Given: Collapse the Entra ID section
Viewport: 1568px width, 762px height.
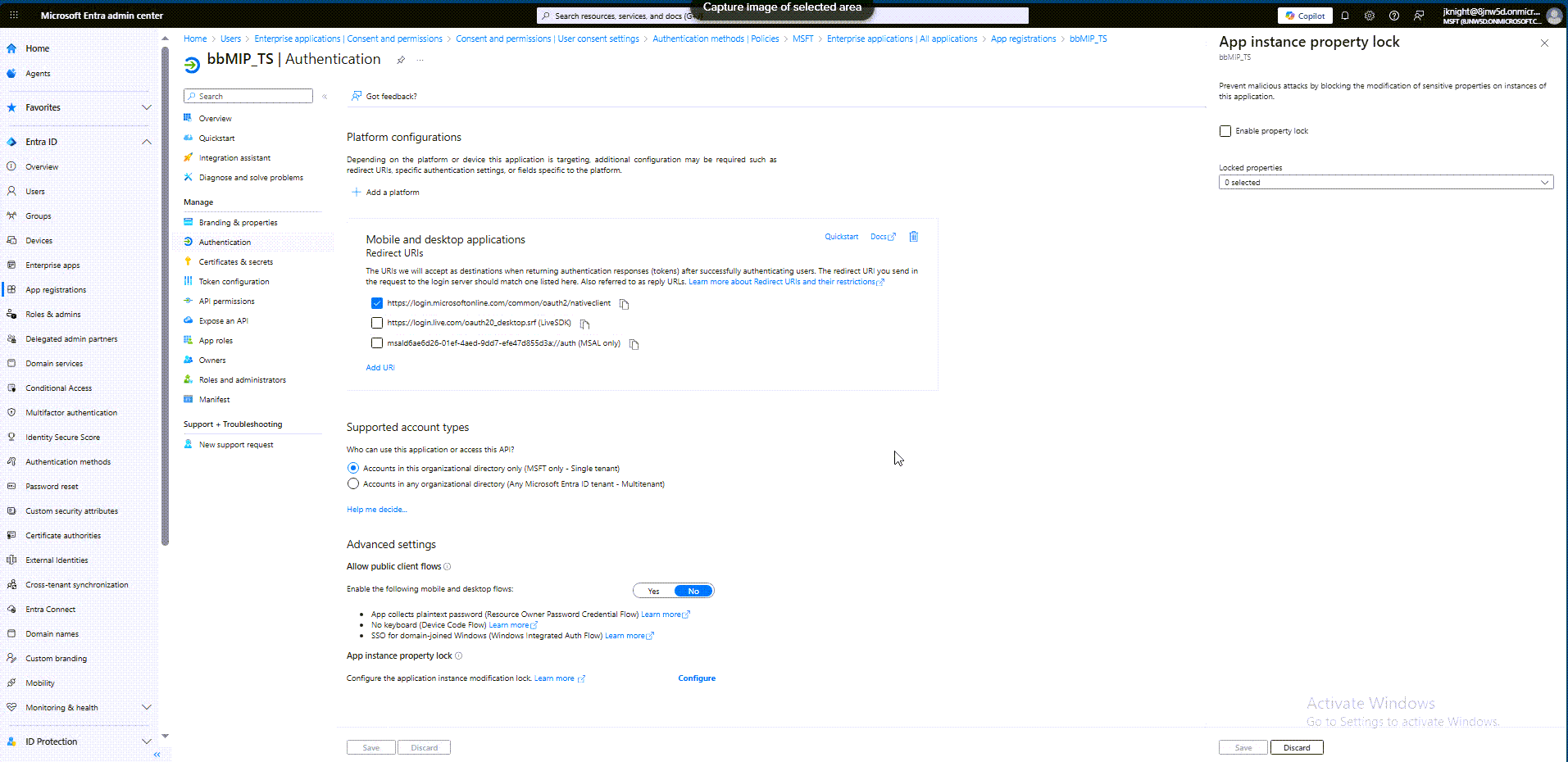Looking at the screenshot, I should [147, 141].
